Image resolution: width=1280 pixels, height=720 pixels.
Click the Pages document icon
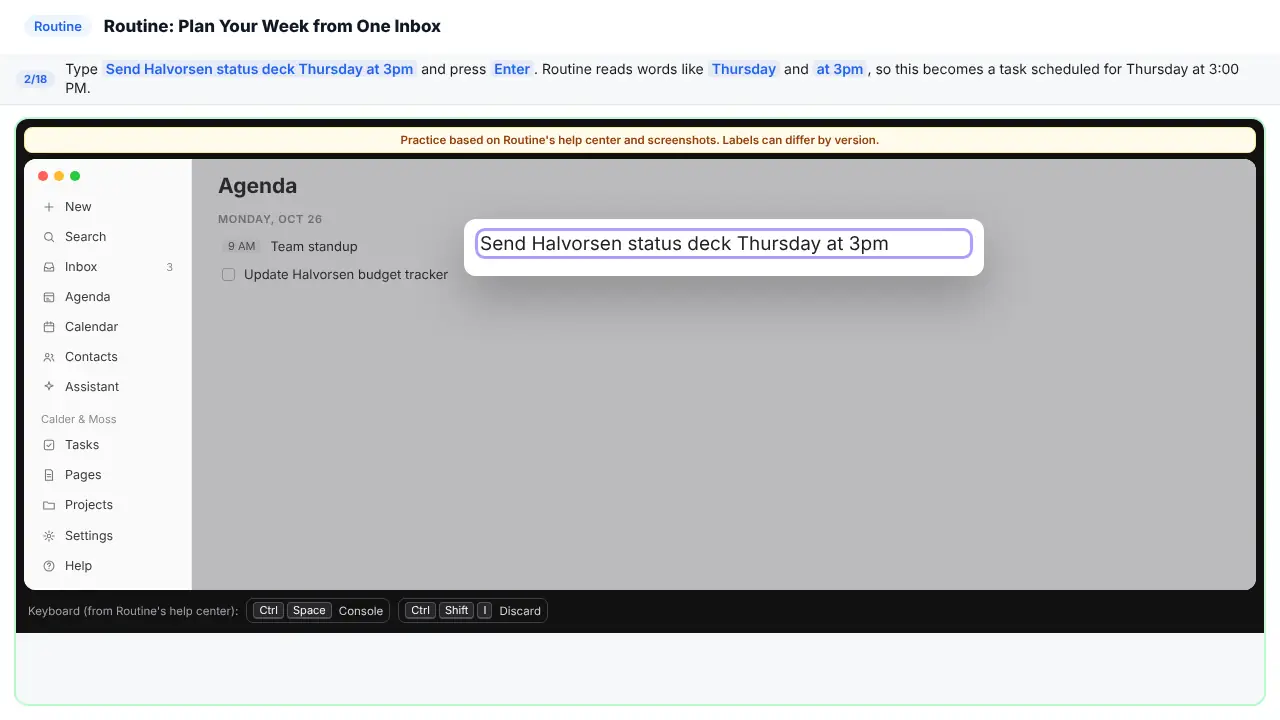(49, 475)
